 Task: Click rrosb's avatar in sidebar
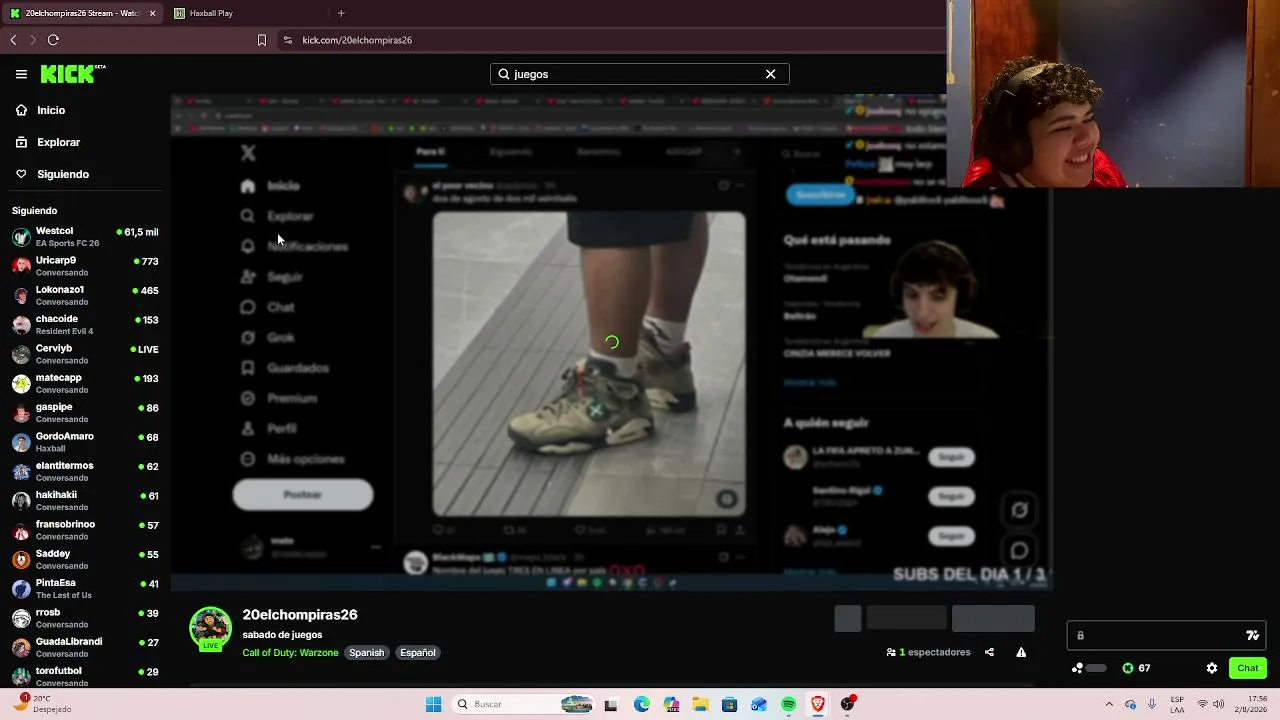tap(21, 618)
